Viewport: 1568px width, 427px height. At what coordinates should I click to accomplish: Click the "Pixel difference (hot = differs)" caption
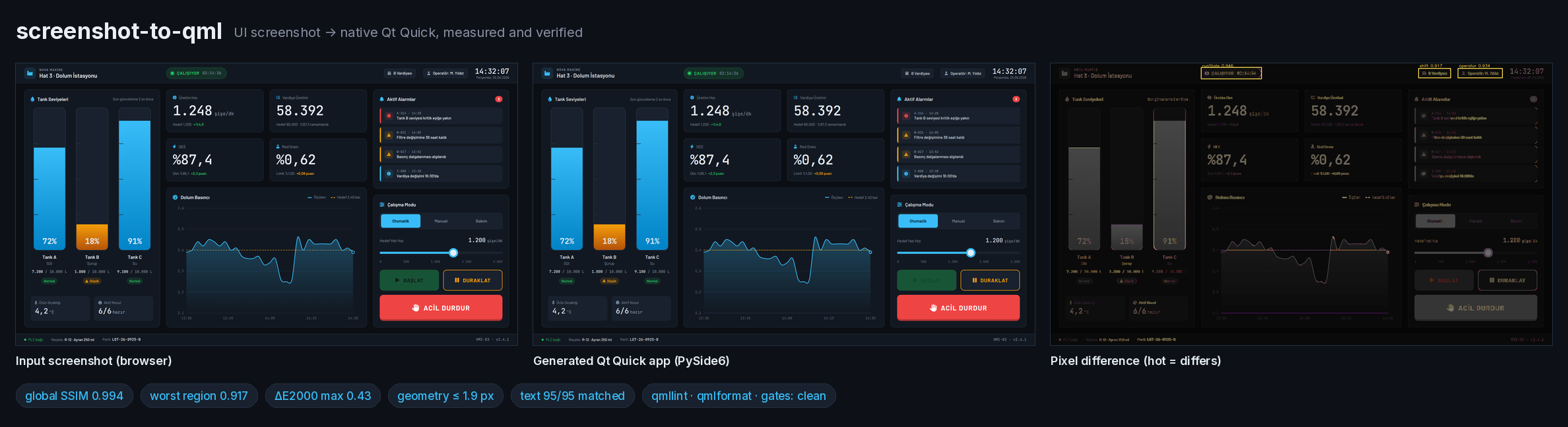click(1136, 361)
